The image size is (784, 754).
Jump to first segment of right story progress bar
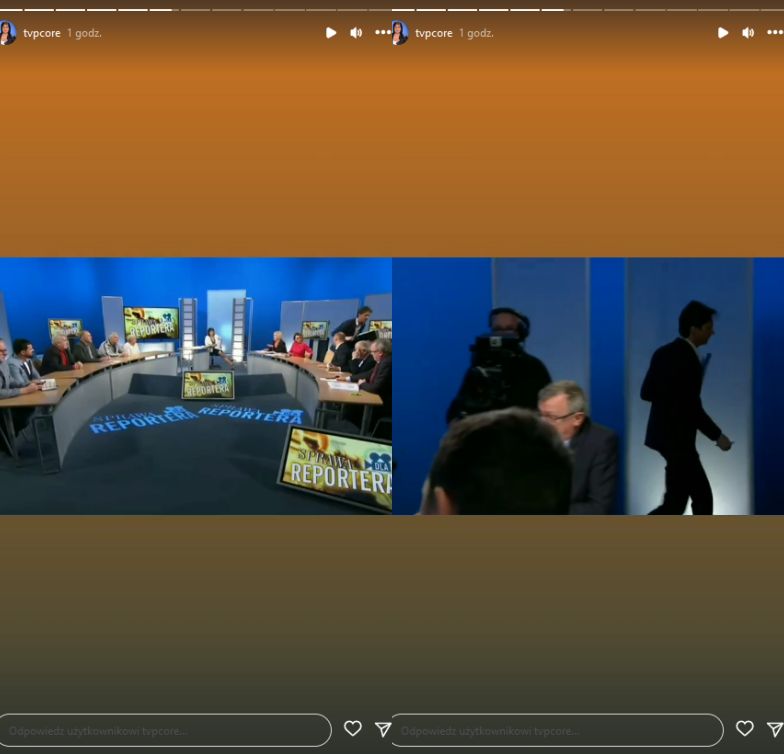pyautogui.click(x=403, y=10)
